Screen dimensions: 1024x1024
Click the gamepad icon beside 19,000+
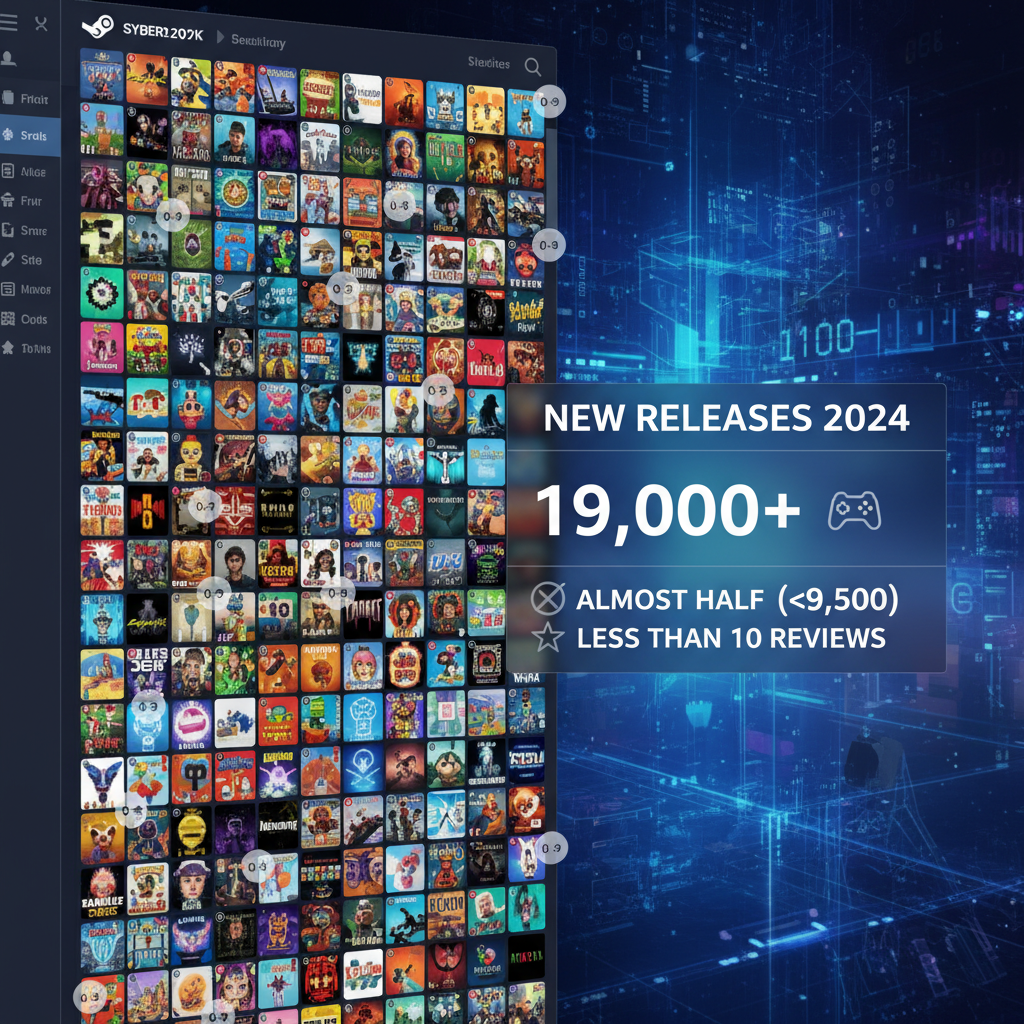(x=854, y=512)
